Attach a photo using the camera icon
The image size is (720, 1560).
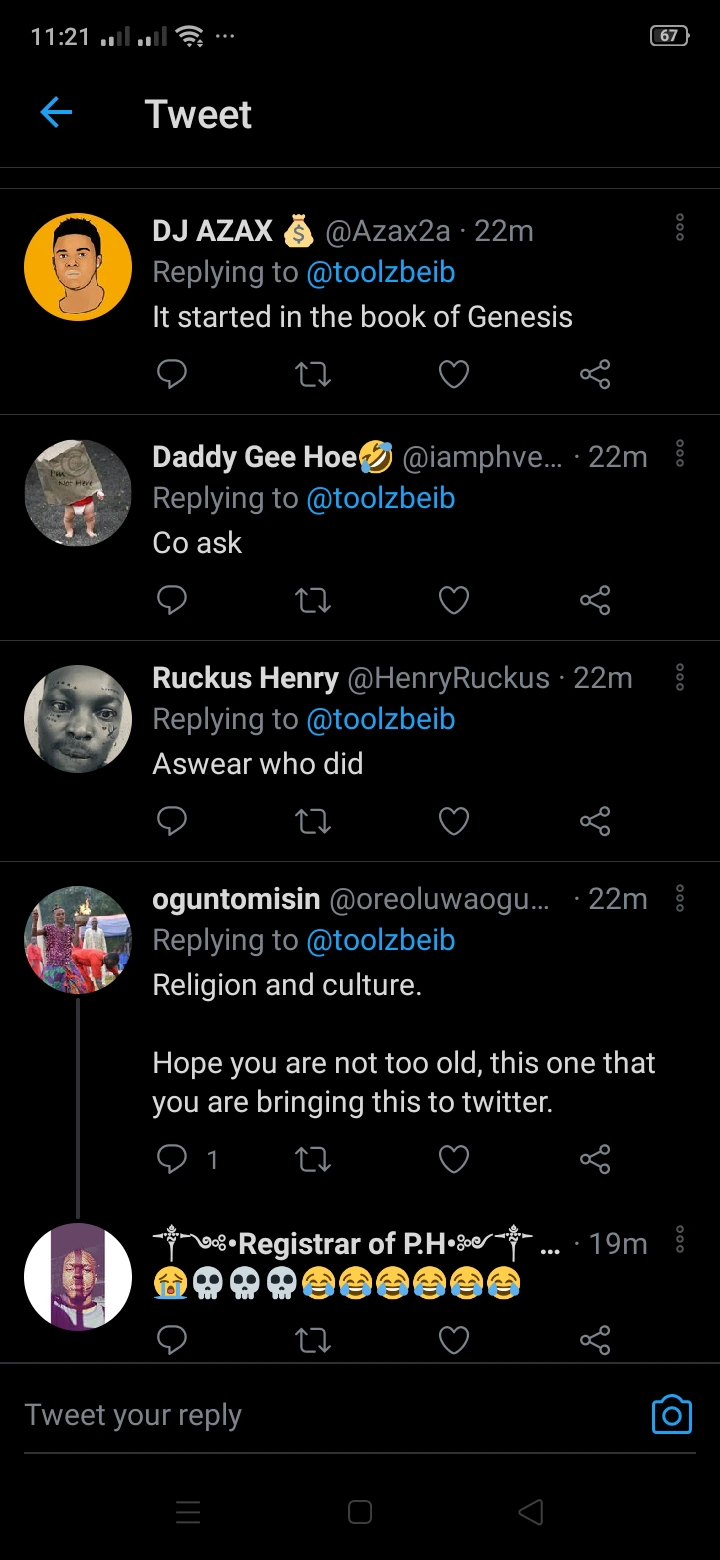pos(671,1414)
